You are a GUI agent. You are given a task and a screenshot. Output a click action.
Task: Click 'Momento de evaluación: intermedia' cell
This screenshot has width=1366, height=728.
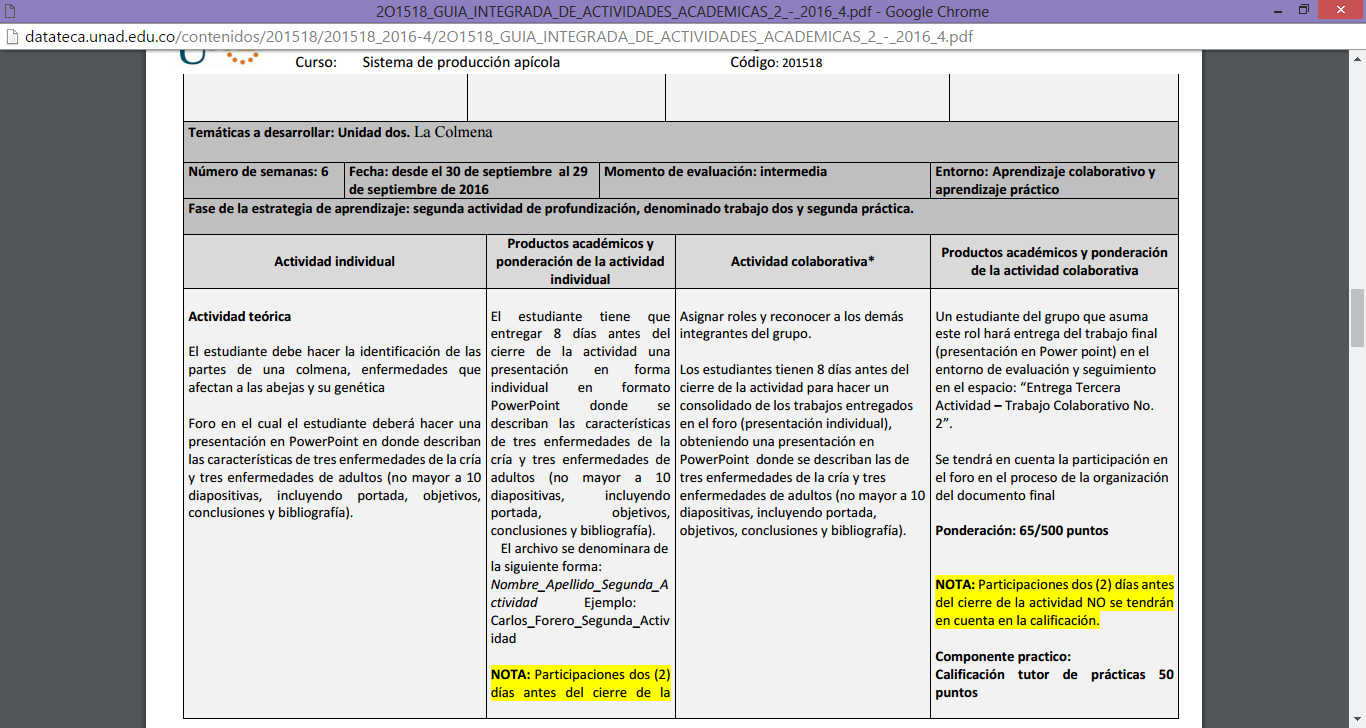pos(765,180)
